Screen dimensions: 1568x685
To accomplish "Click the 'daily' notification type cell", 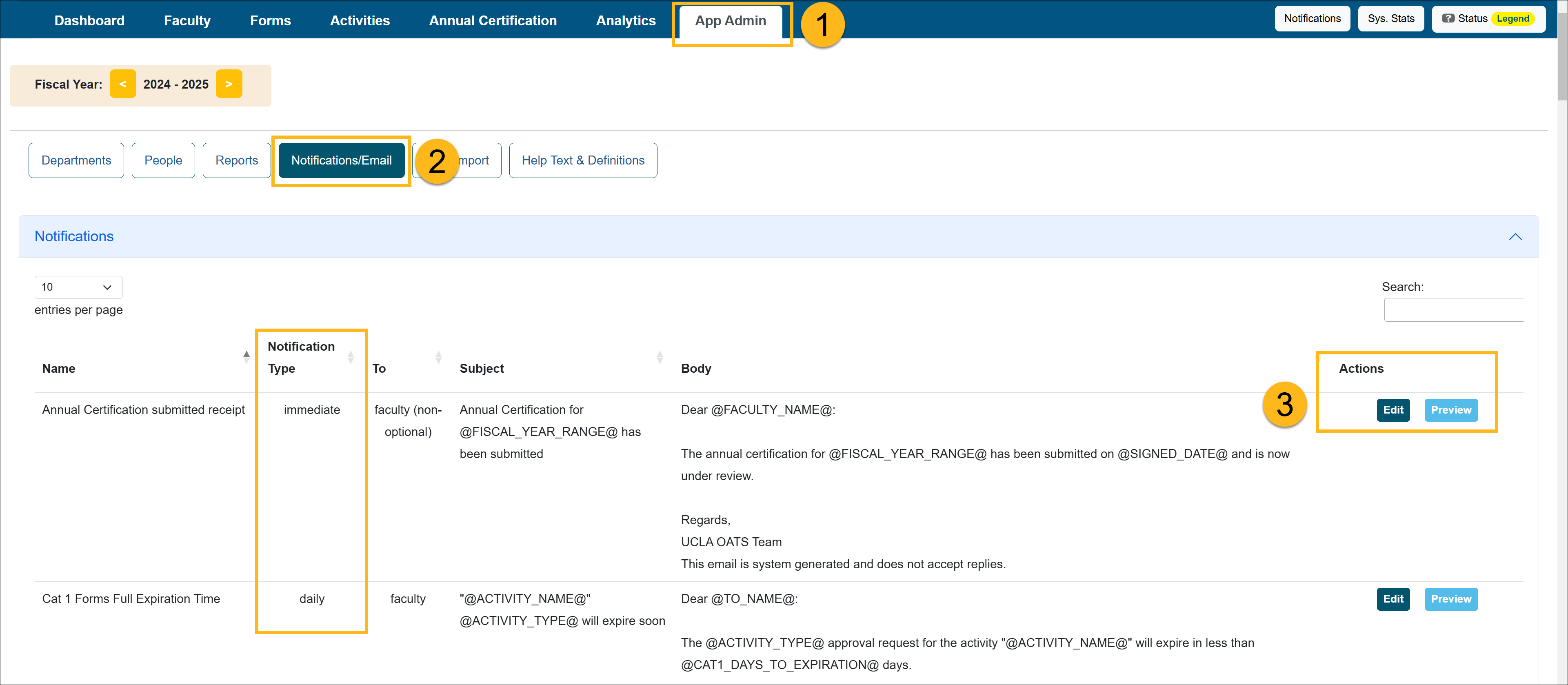I will (312, 598).
